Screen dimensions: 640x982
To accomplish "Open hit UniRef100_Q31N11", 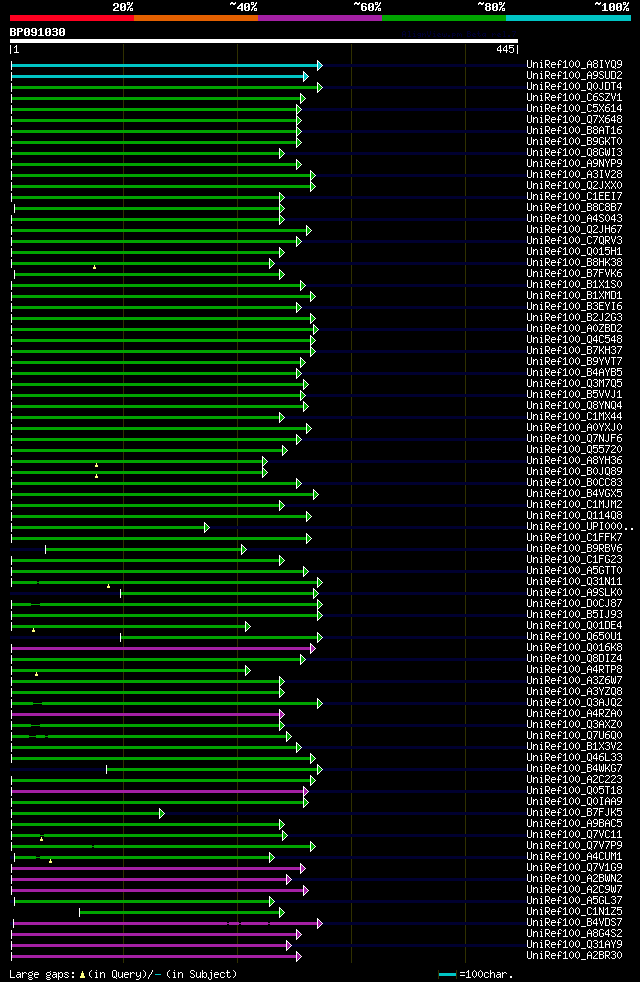I will coord(574,582).
